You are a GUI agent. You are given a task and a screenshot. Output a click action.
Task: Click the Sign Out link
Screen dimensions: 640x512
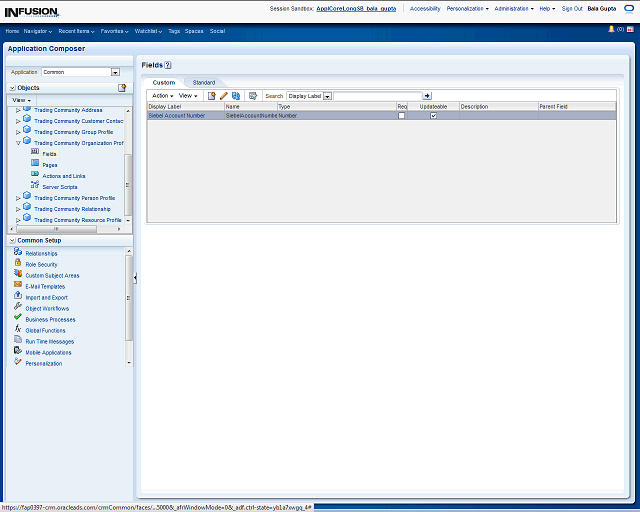[572, 8]
